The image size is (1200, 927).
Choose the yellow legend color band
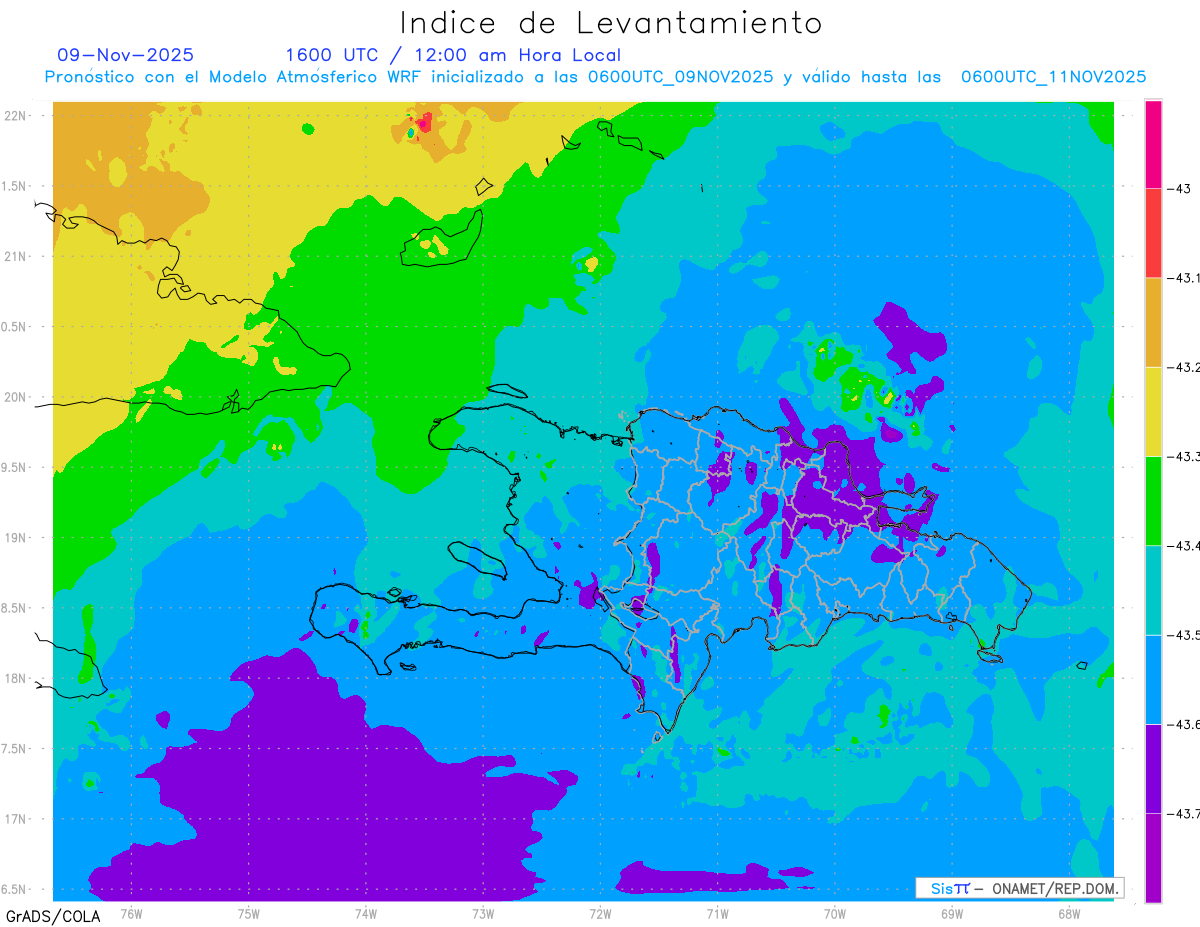tap(1153, 411)
